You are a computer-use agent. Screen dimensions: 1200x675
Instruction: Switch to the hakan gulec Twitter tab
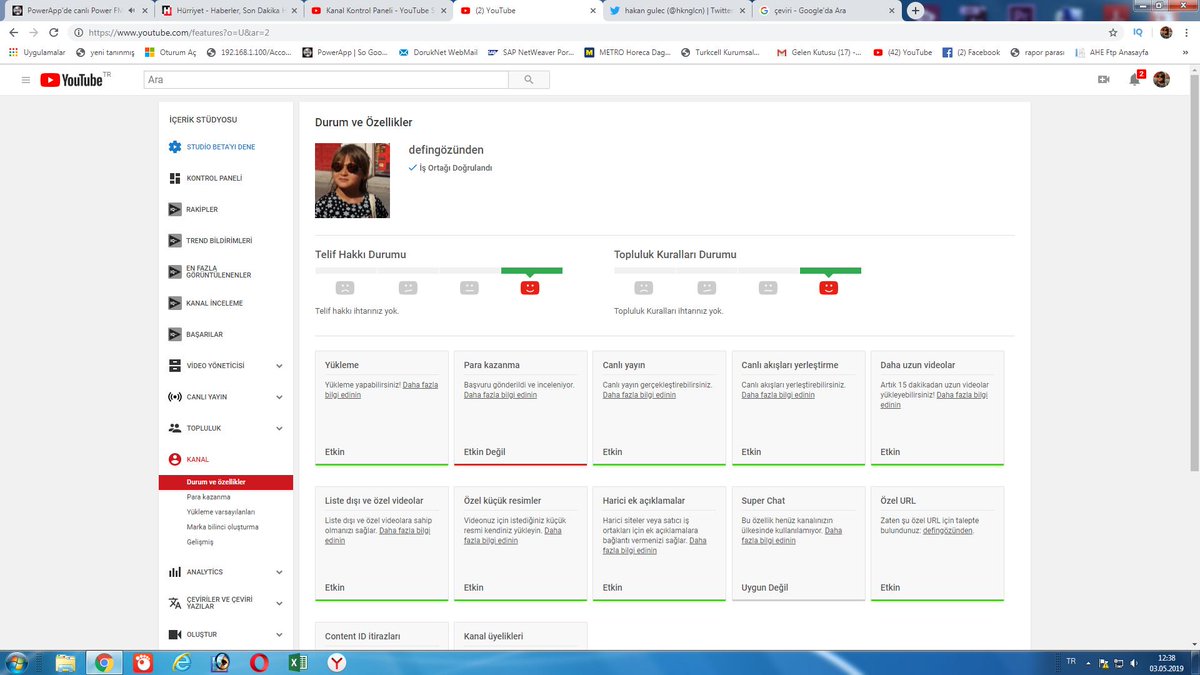tap(676, 10)
